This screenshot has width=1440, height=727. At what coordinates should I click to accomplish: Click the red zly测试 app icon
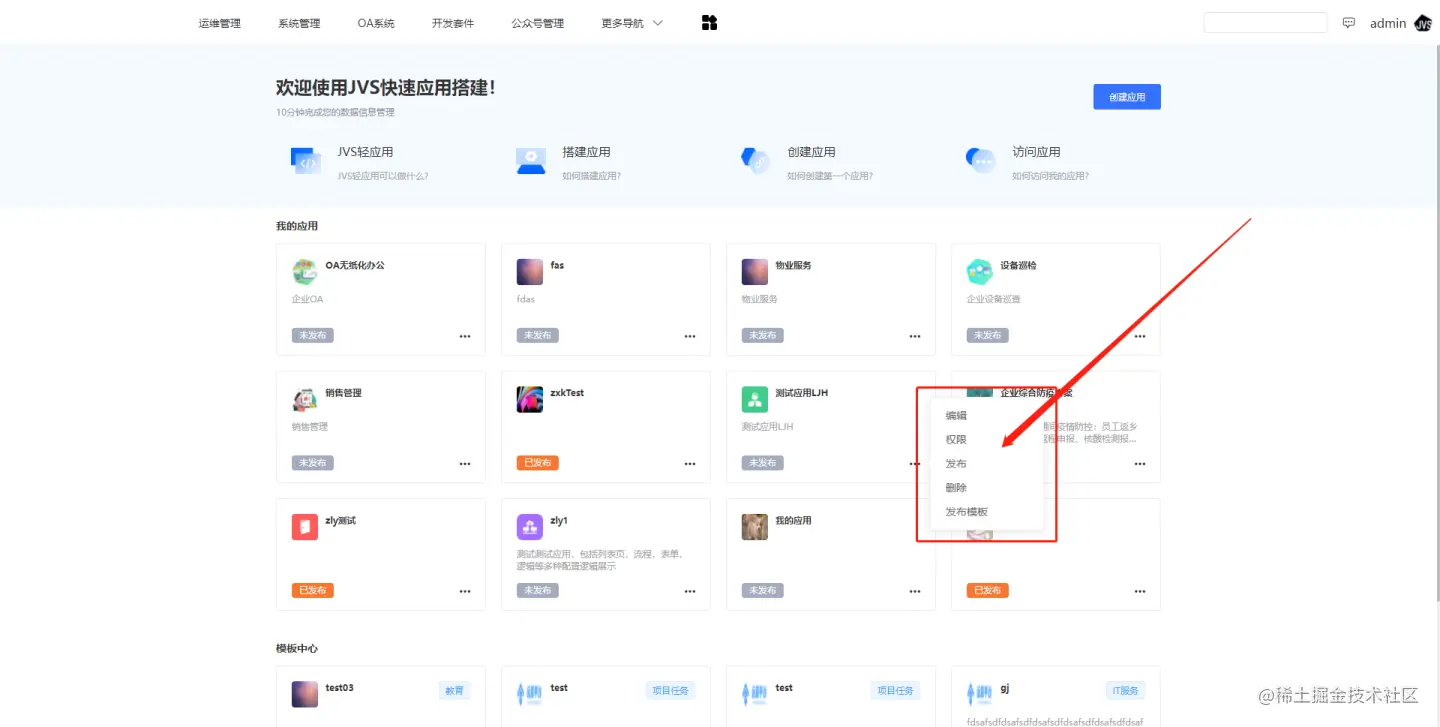305,527
